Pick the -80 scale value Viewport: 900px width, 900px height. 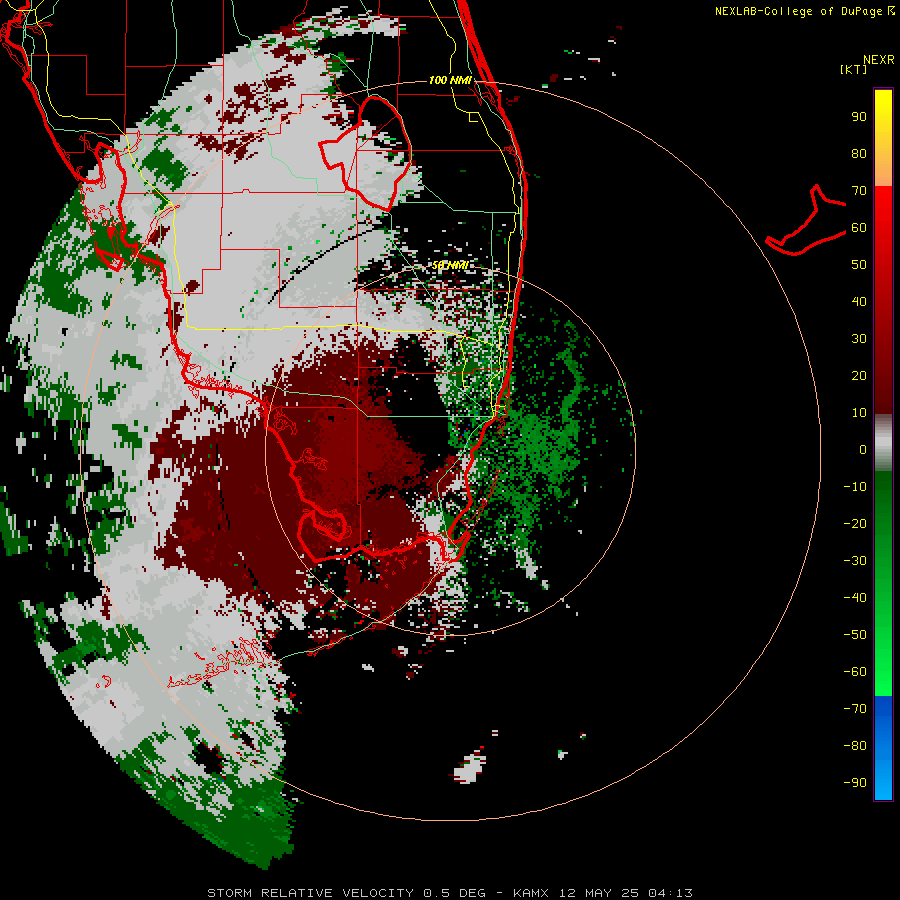coord(855,746)
